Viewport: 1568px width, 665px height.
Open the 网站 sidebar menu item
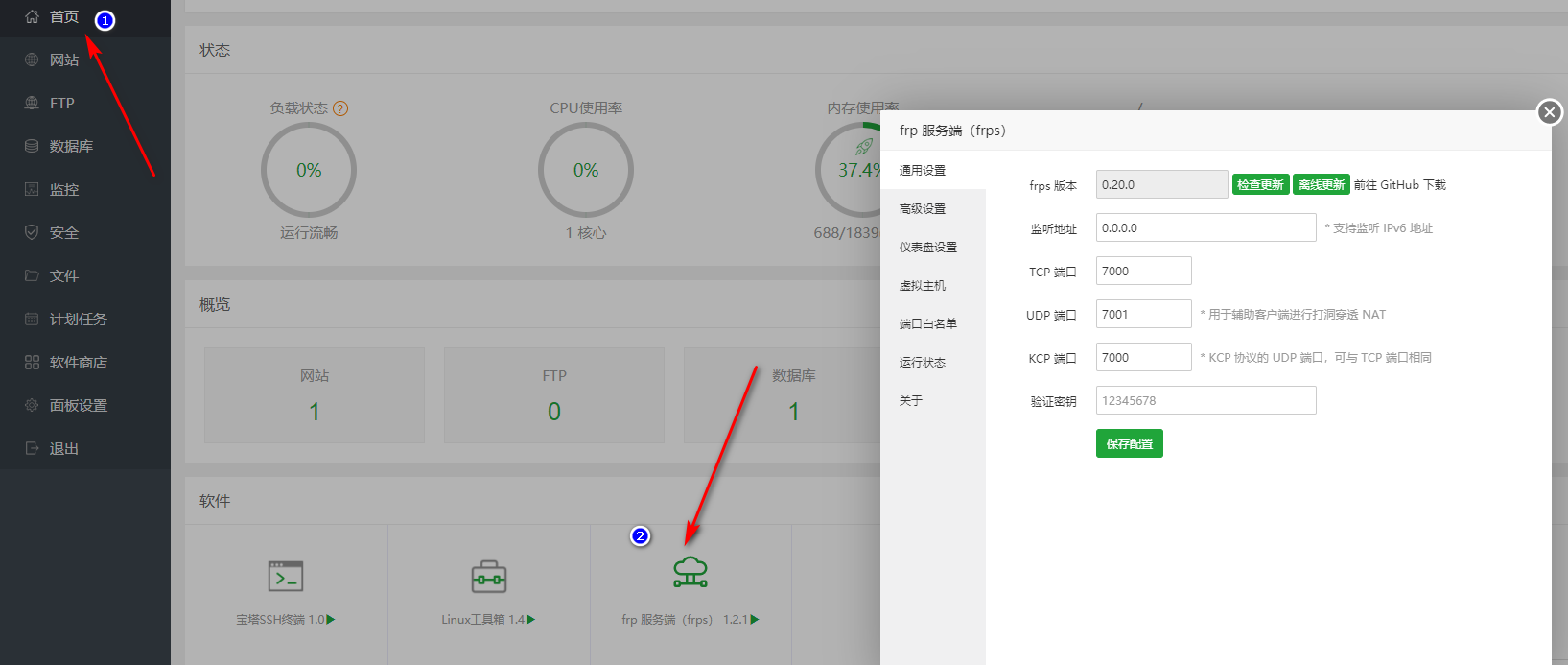85,59
